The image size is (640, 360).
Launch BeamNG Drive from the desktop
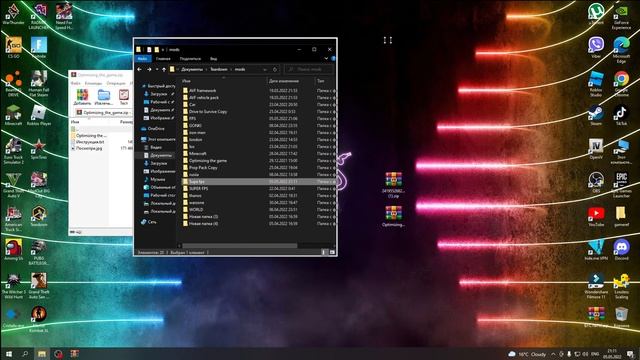(x=13, y=84)
